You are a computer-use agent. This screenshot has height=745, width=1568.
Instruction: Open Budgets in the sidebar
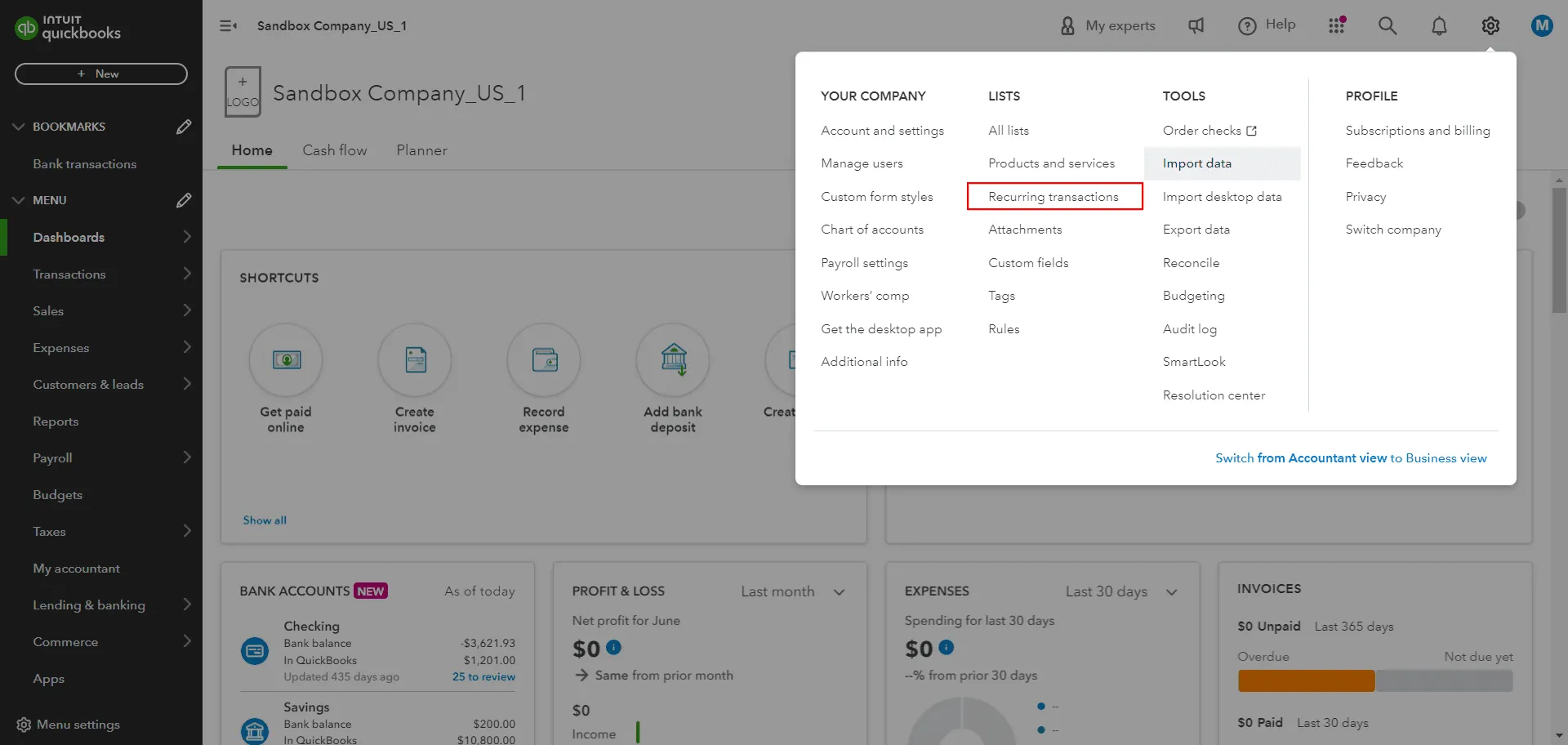57,495
